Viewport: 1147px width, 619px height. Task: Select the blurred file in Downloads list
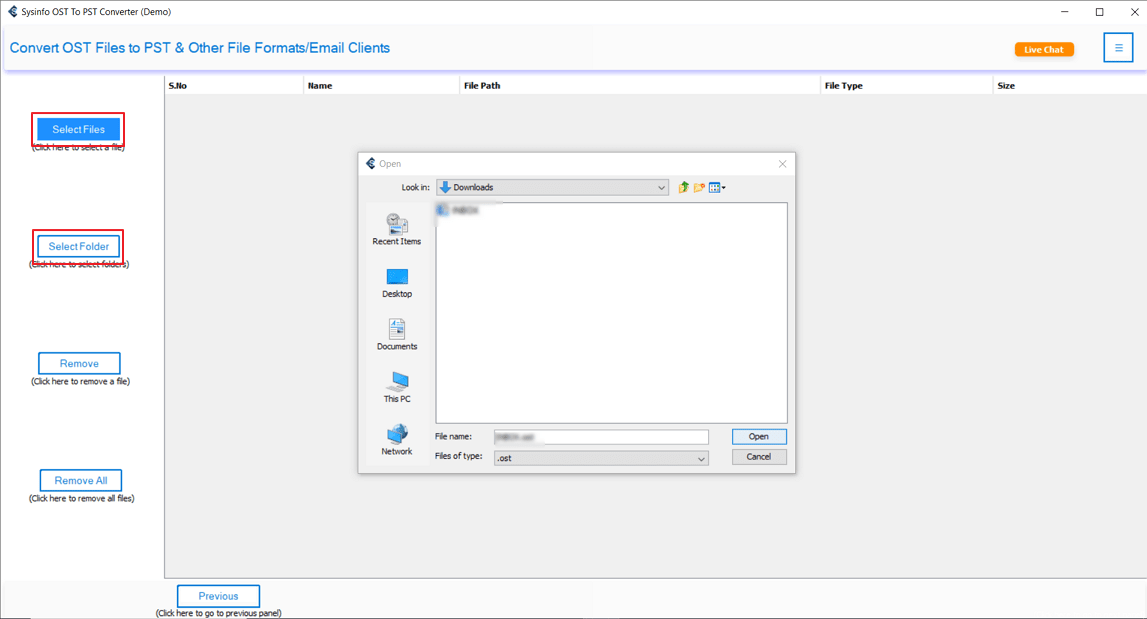[x=459, y=210]
